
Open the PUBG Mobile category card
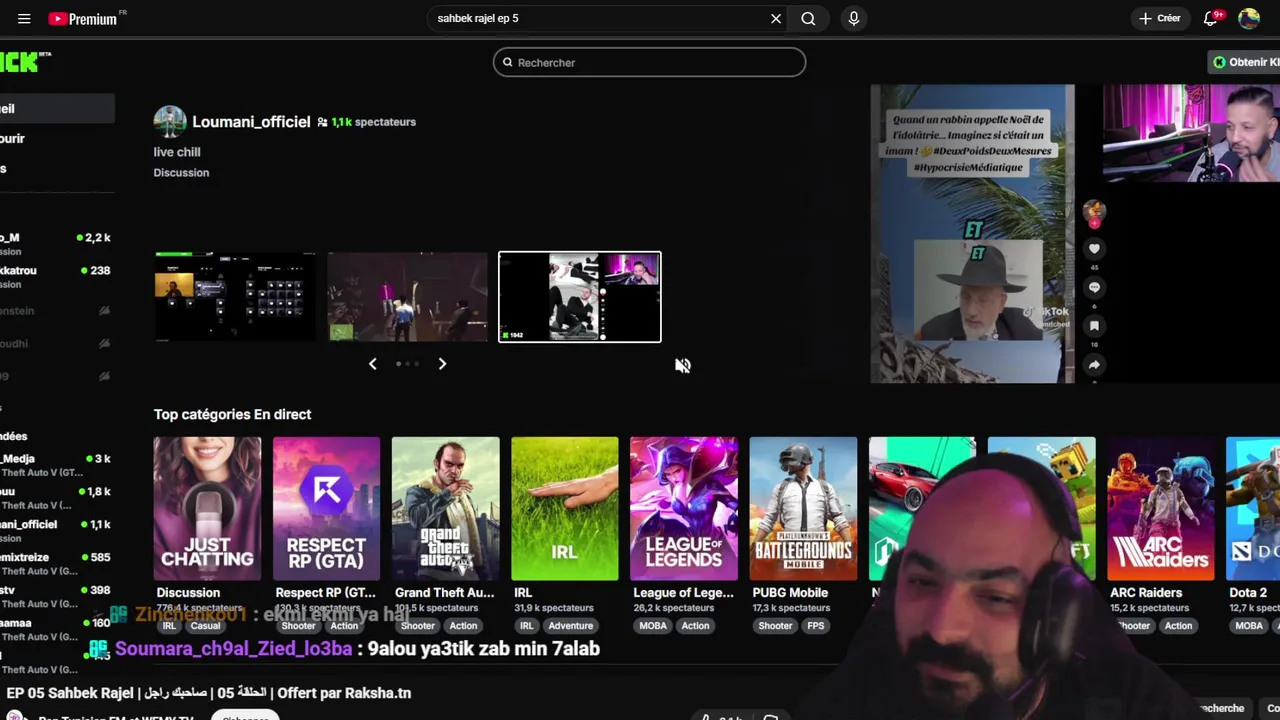803,508
